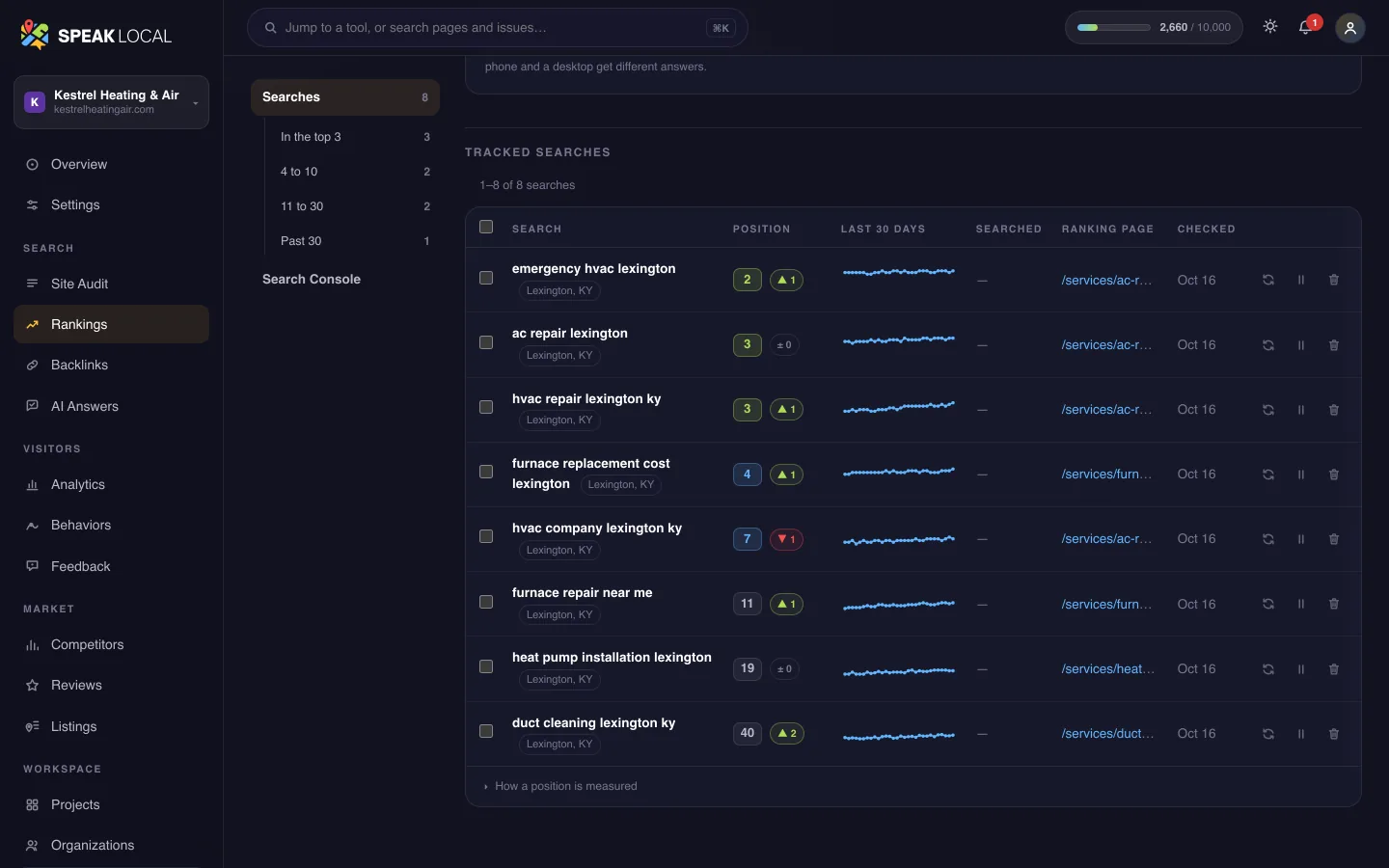Open the Overview page
Image resolution: width=1389 pixels, height=868 pixels.
[111, 164]
